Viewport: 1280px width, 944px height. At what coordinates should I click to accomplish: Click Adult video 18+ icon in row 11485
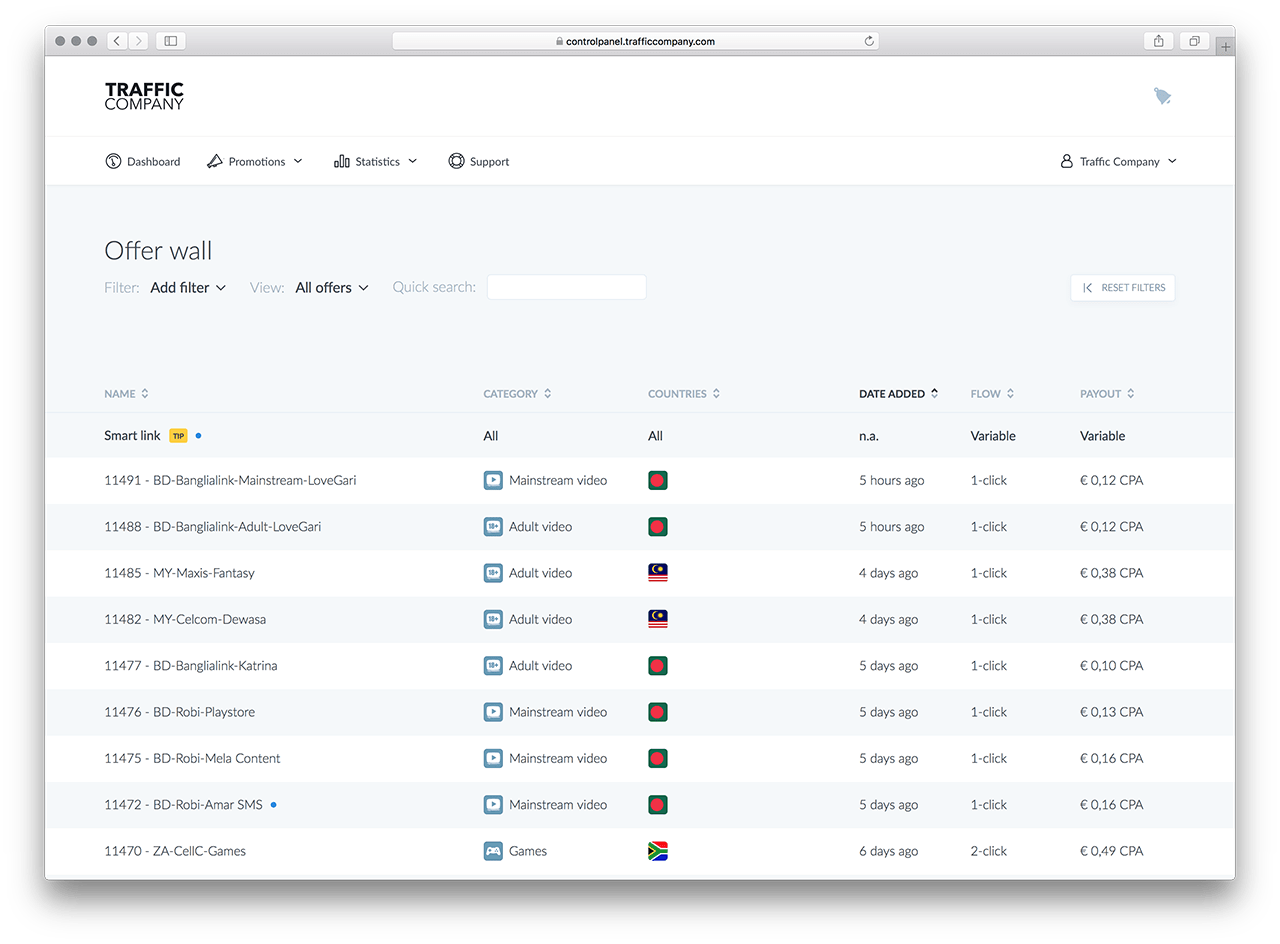[493, 573]
